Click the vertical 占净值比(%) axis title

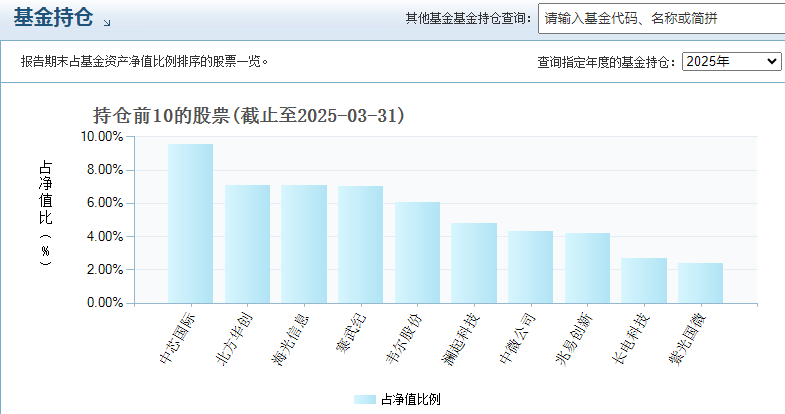46,213
